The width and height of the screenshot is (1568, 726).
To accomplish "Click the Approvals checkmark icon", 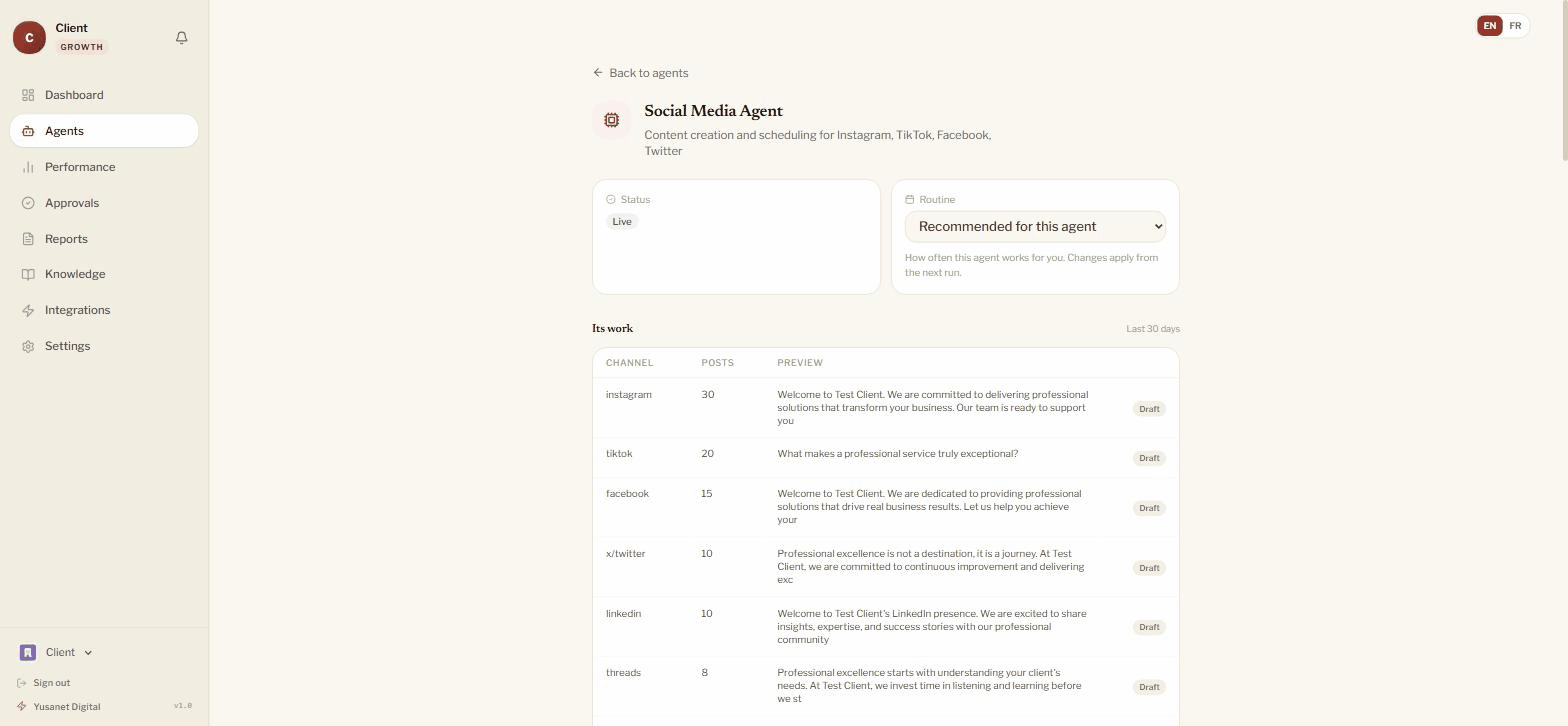I will point(28,203).
